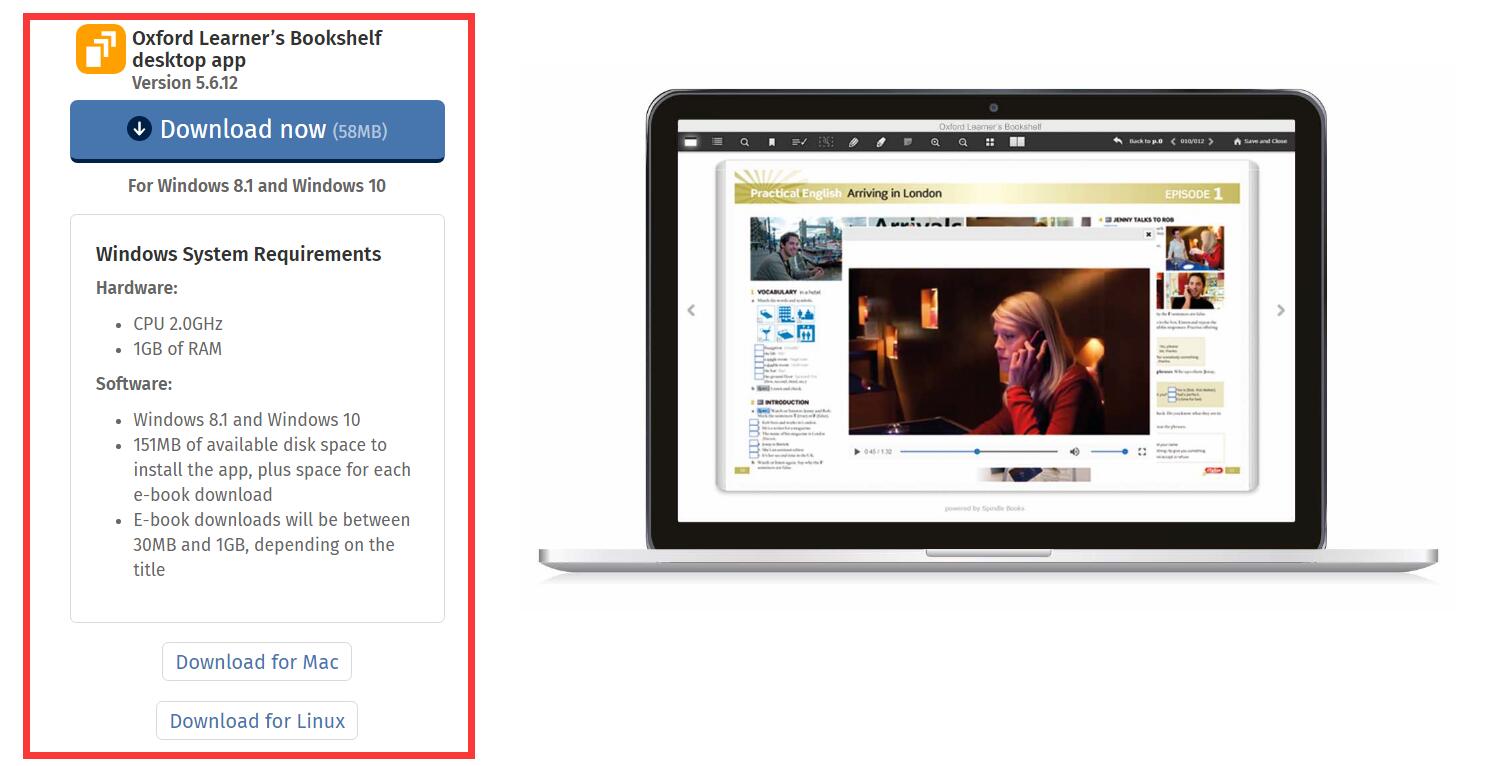The image size is (1485, 766).
Task: Click Save and Close home icon
Action: [1238, 142]
